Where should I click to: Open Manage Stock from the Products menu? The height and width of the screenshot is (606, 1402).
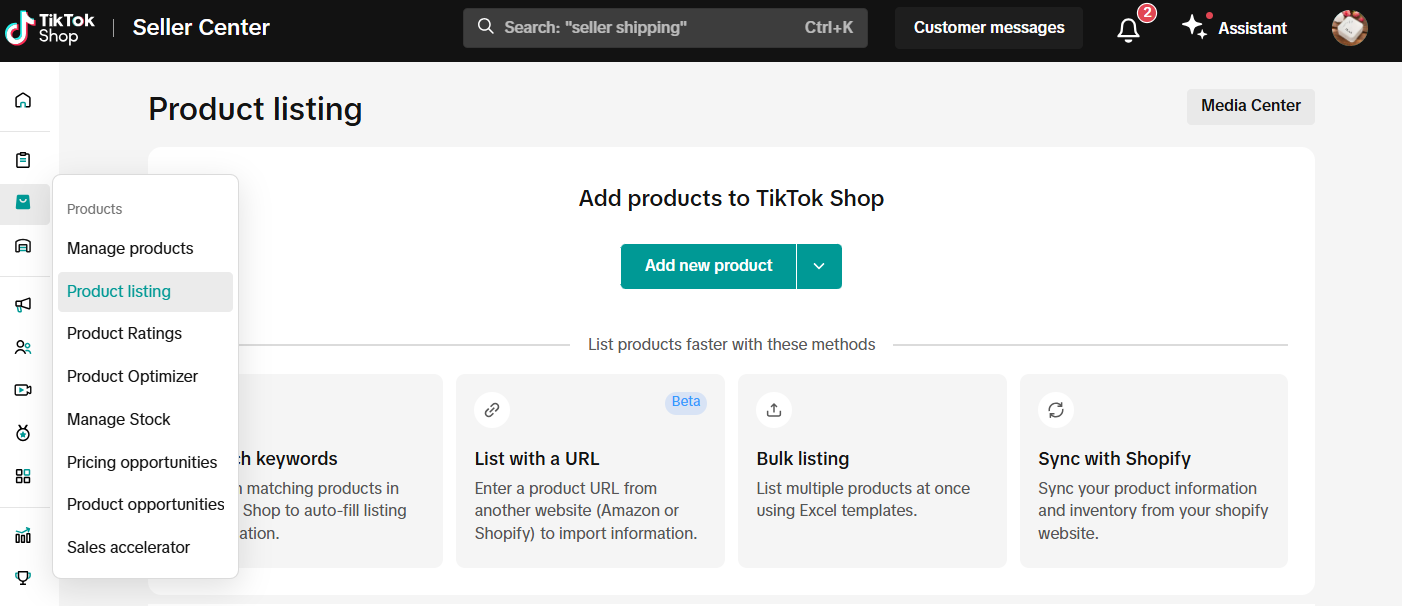pos(118,419)
